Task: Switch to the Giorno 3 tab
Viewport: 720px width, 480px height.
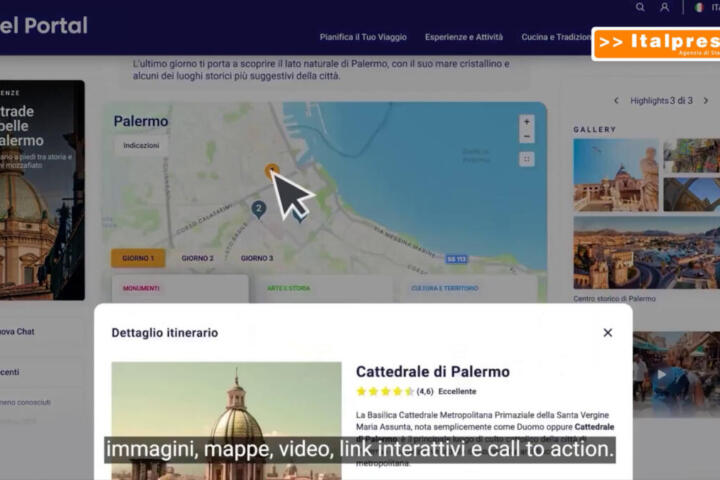Action: pyautogui.click(x=257, y=258)
